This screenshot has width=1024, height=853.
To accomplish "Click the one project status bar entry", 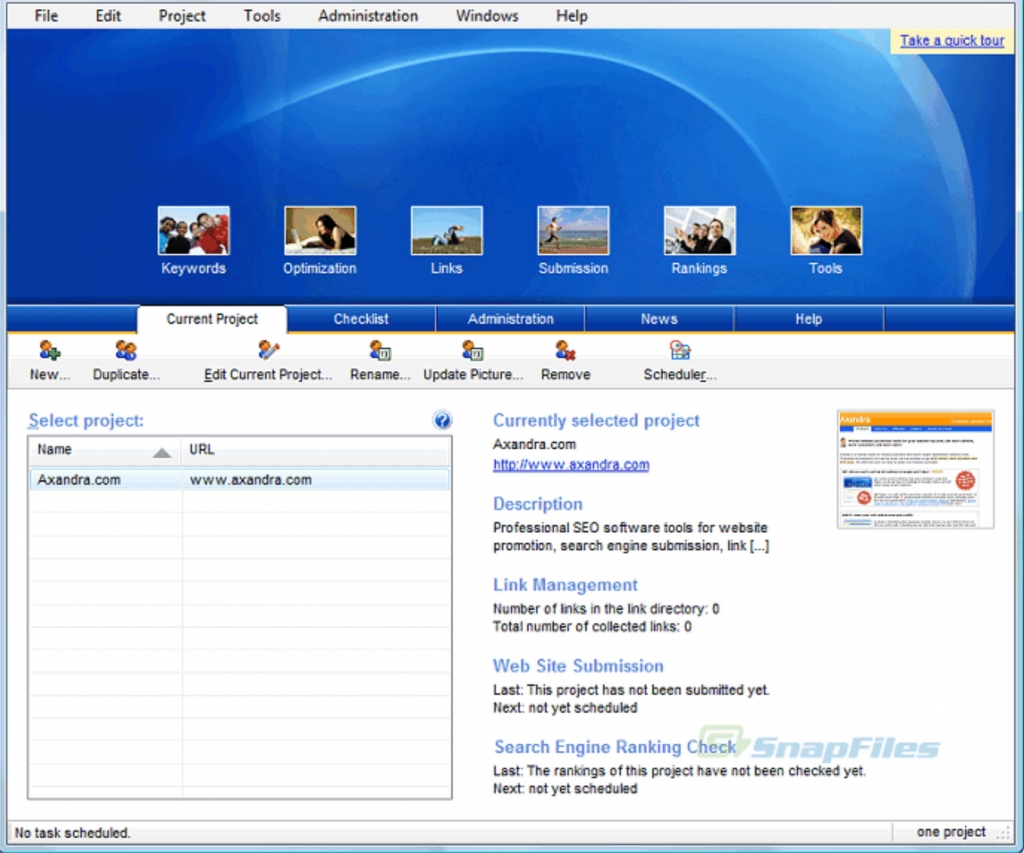I will pos(951,831).
